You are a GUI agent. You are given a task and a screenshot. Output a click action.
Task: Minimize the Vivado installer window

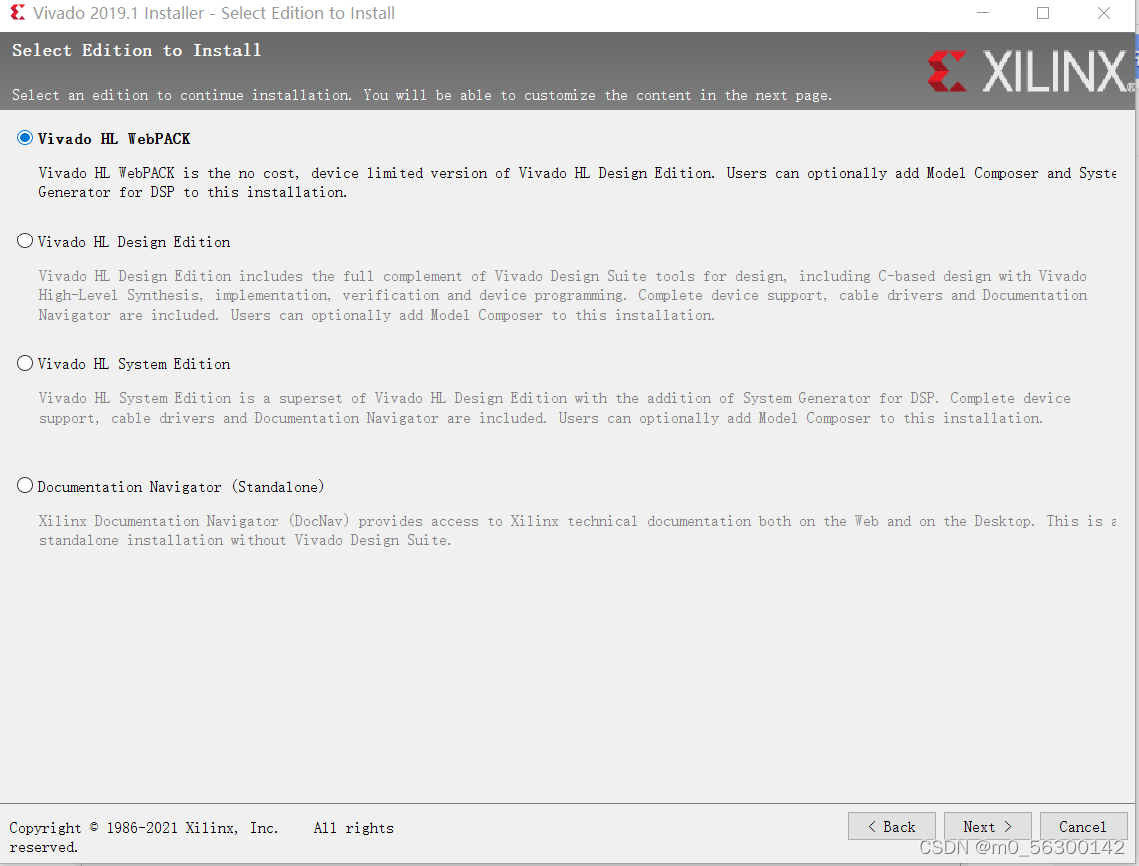coord(983,13)
